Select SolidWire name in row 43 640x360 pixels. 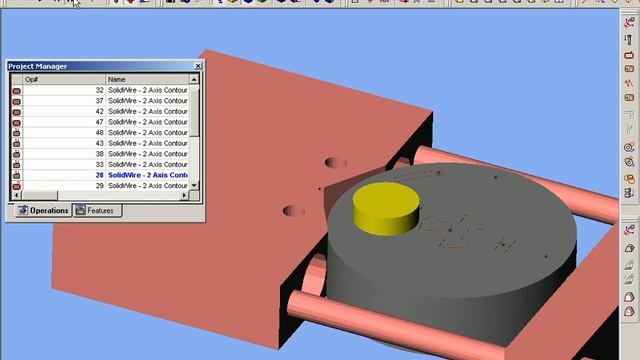tap(148, 143)
